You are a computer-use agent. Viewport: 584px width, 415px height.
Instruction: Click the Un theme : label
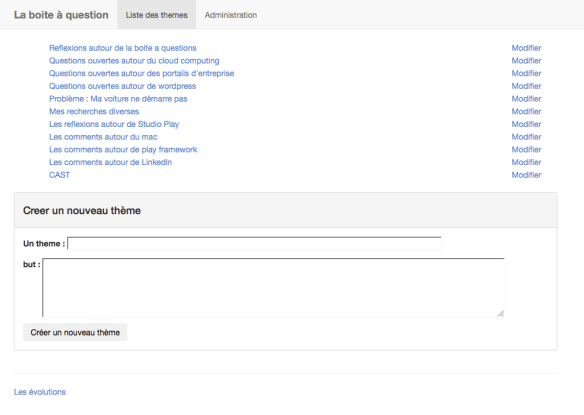click(44, 244)
